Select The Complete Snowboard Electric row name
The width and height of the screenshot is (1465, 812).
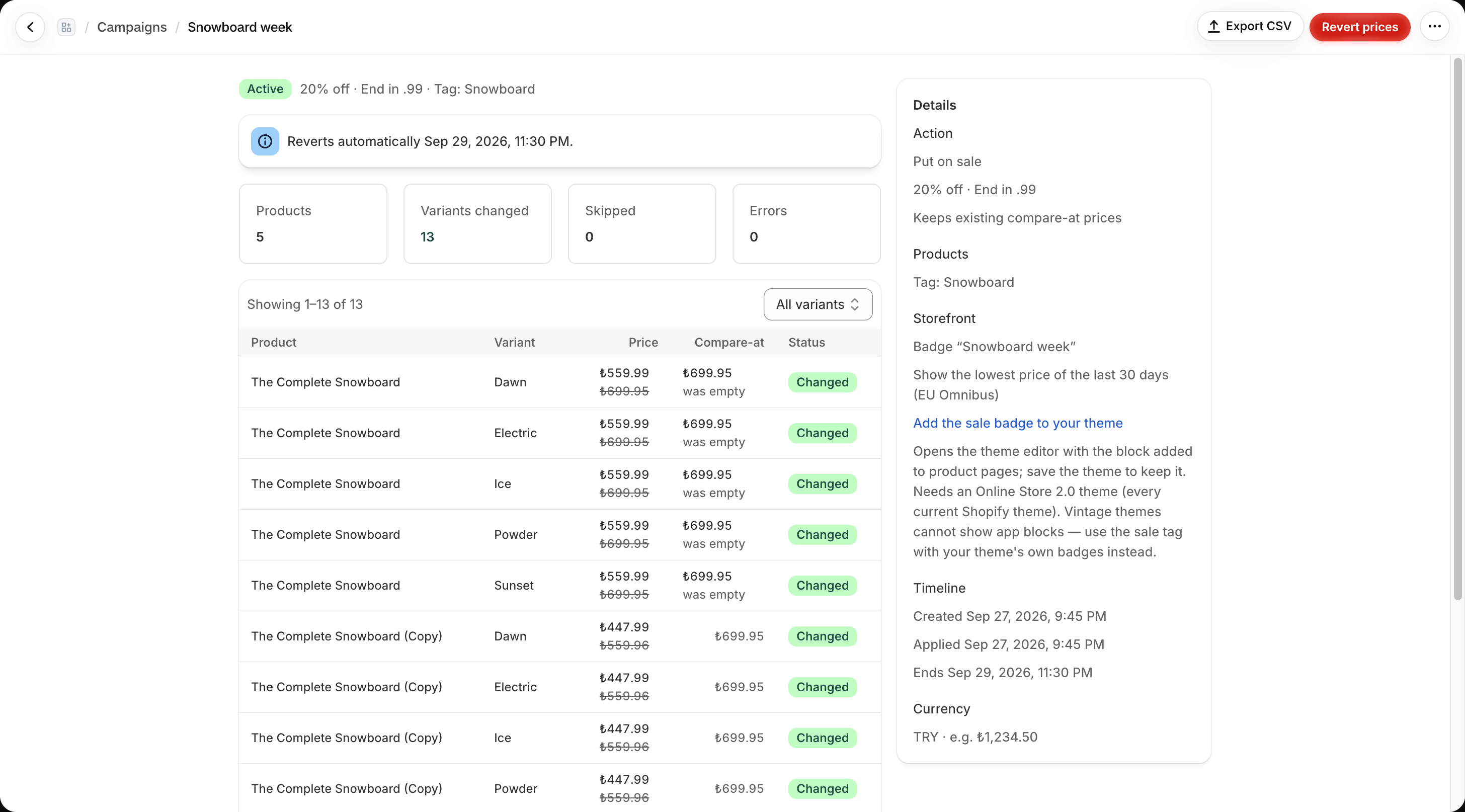click(325, 433)
